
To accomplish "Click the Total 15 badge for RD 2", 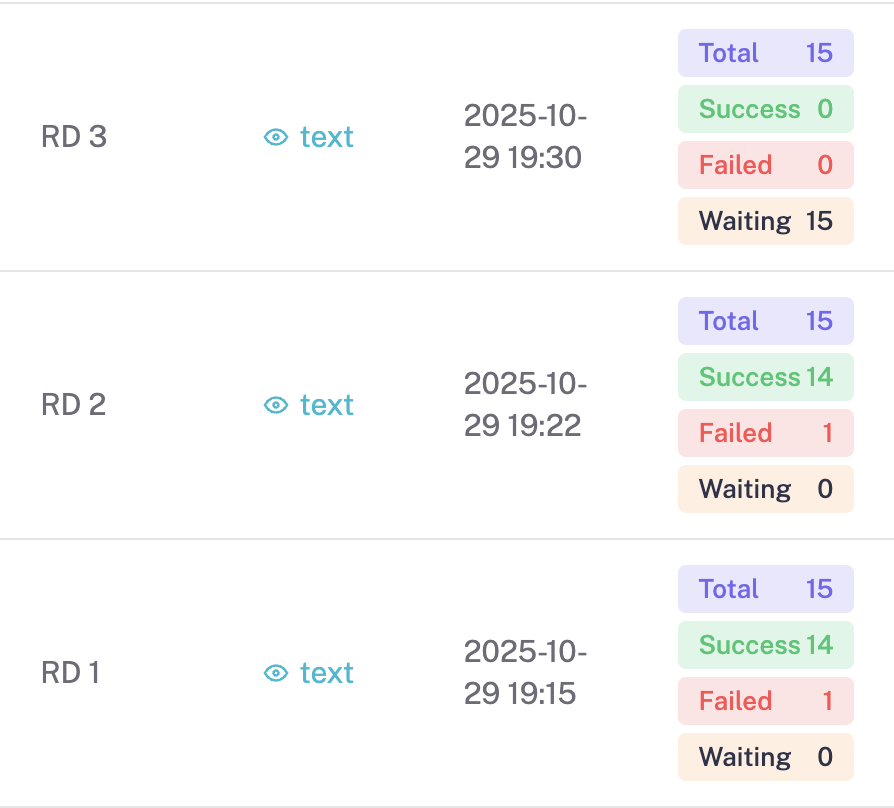I will click(765, 321).
